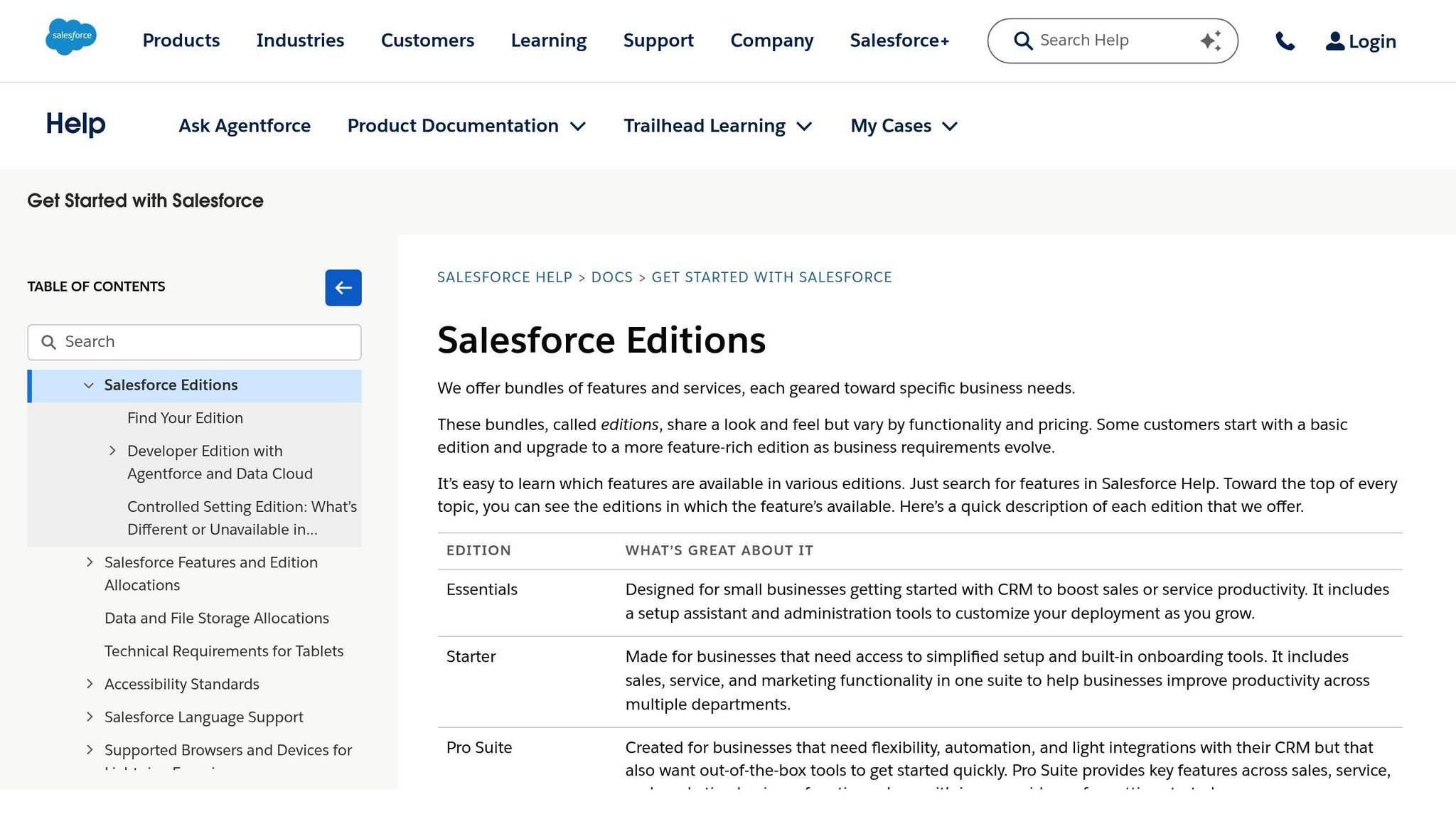Open the Product Documentation dropdown

click(579, 126)
